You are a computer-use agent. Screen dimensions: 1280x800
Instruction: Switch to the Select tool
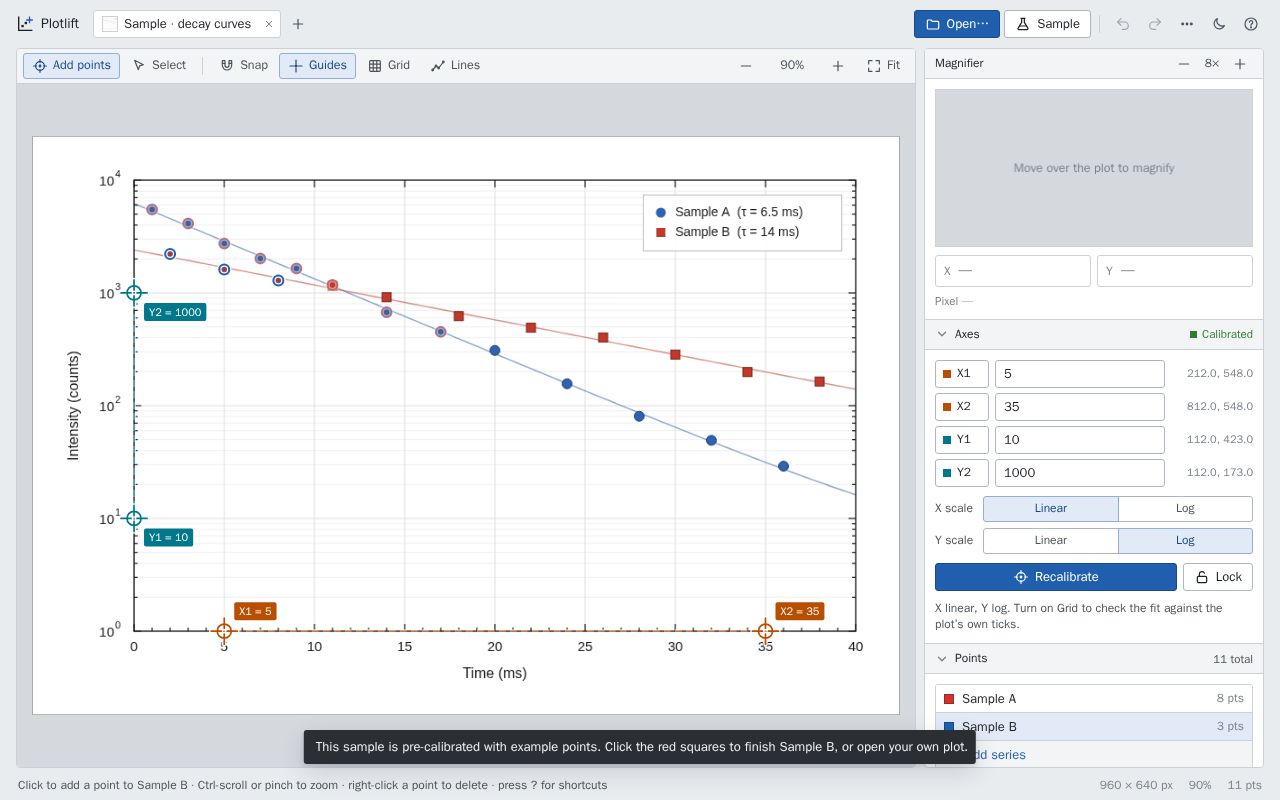pyautogui.click(x=159, y=66)
